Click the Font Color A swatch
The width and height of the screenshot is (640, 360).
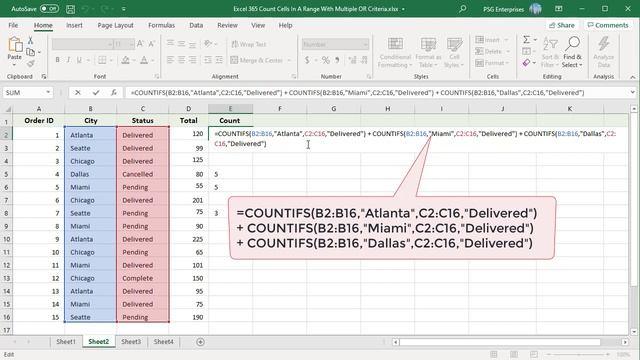[144, 60]
